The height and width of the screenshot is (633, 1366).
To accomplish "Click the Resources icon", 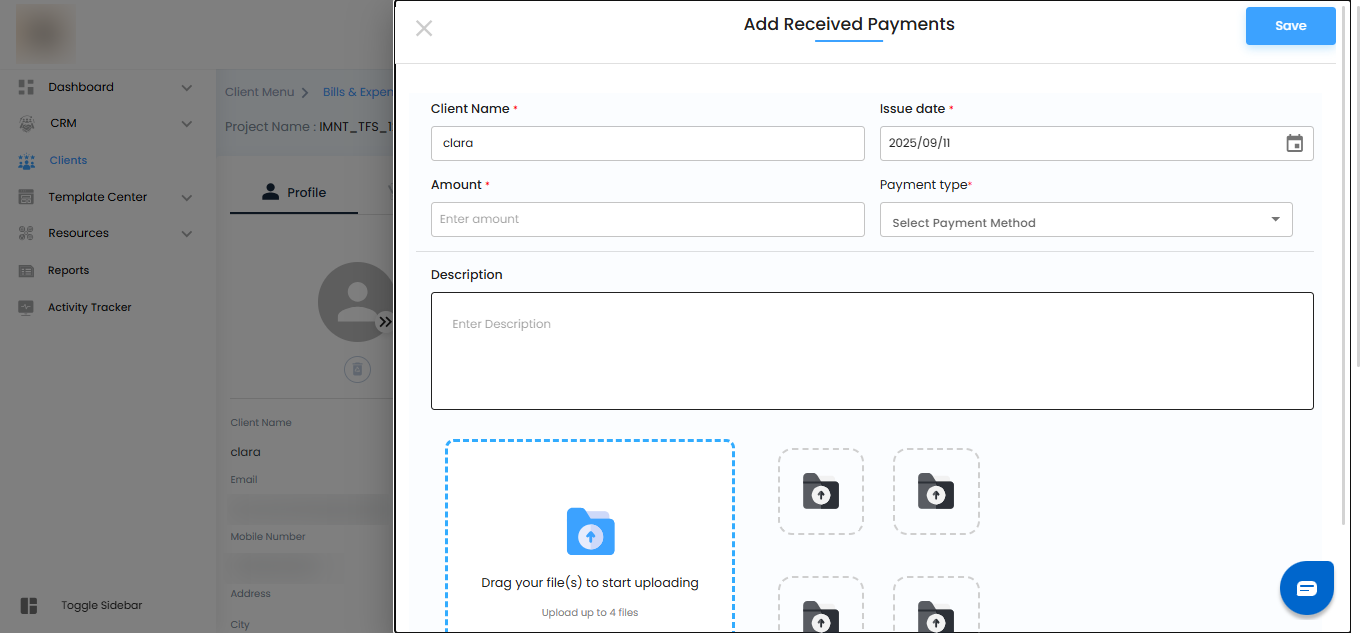I will tap(27, 234).
